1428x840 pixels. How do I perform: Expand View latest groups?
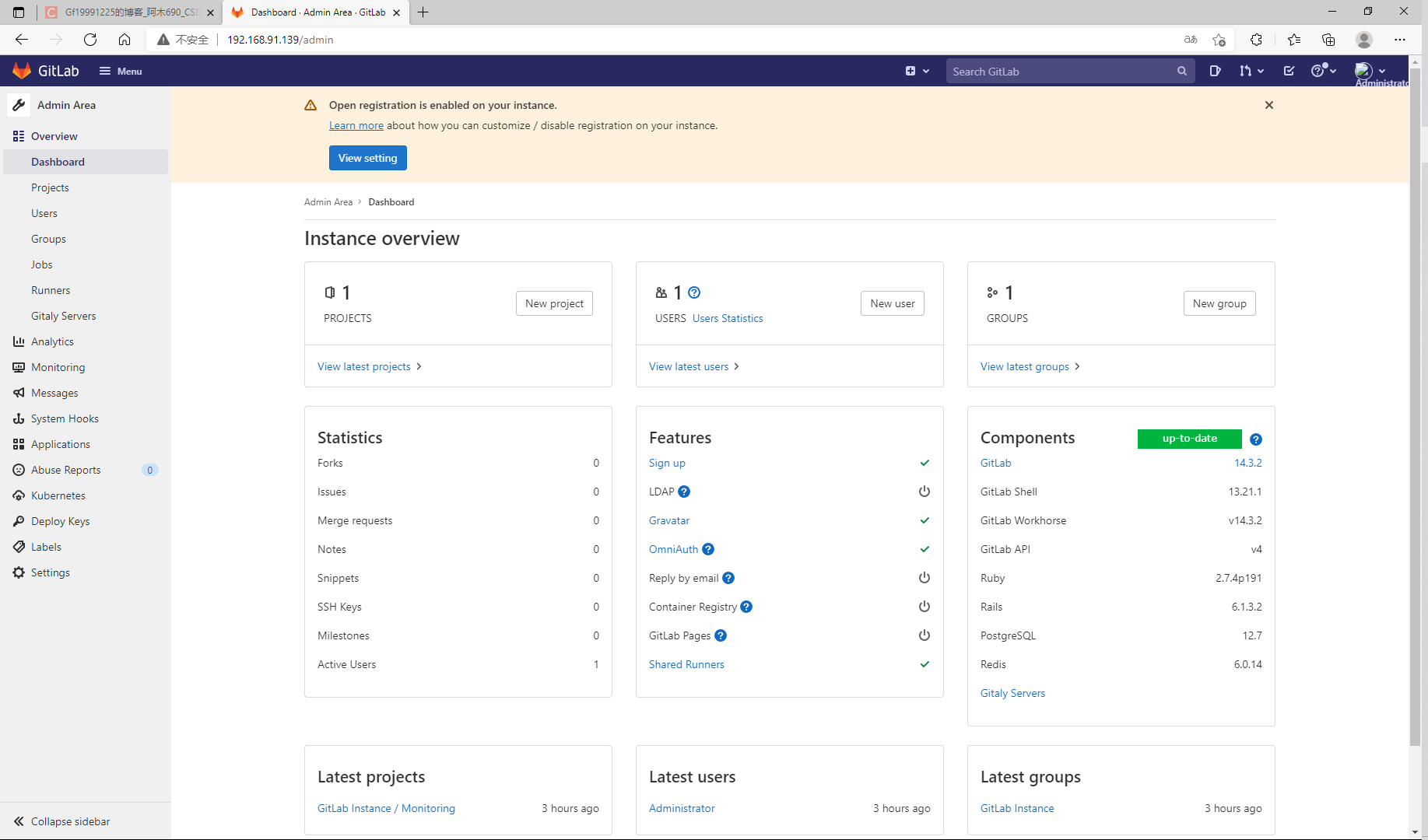coord(1030,366)
